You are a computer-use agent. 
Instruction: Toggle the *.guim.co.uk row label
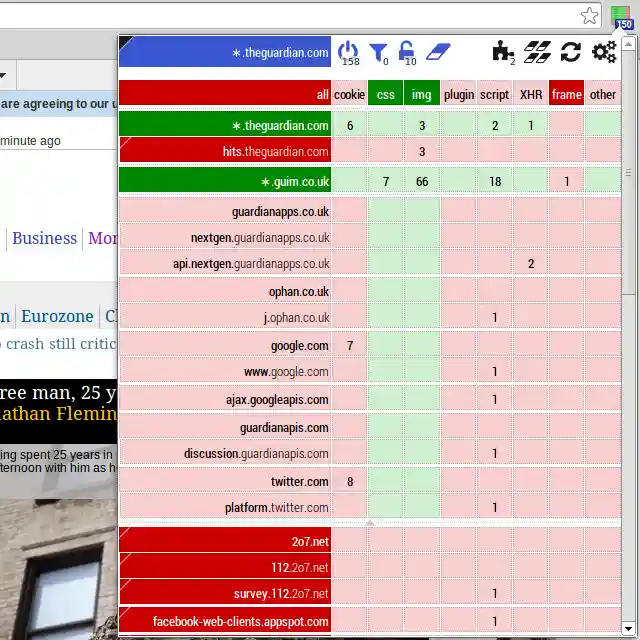(x=225, y=180)
